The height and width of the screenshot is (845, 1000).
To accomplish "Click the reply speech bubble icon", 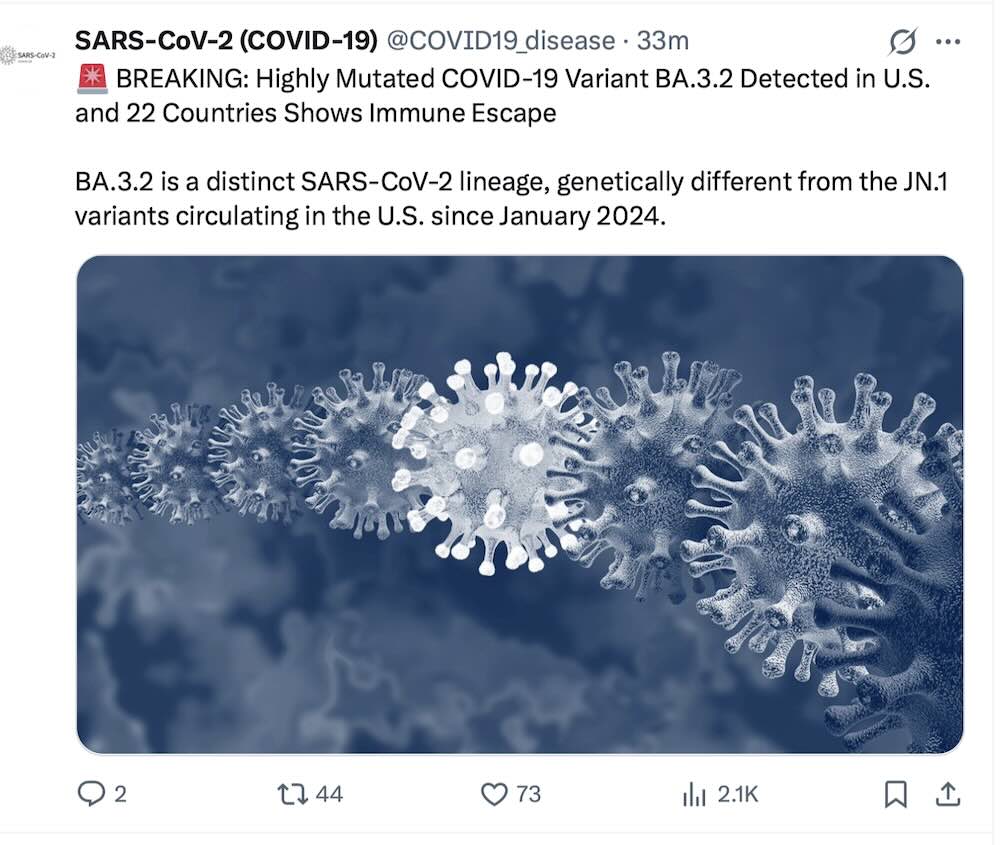I will point(93,794).
